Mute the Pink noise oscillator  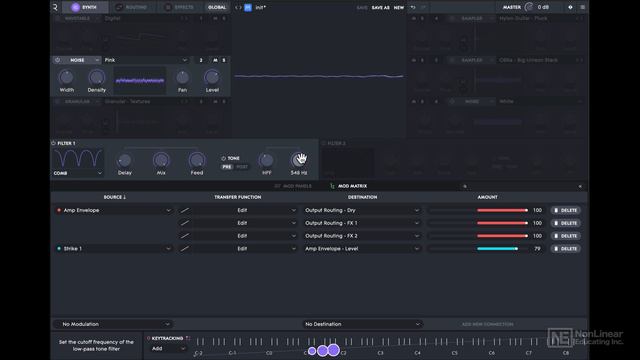click(215, 60)
